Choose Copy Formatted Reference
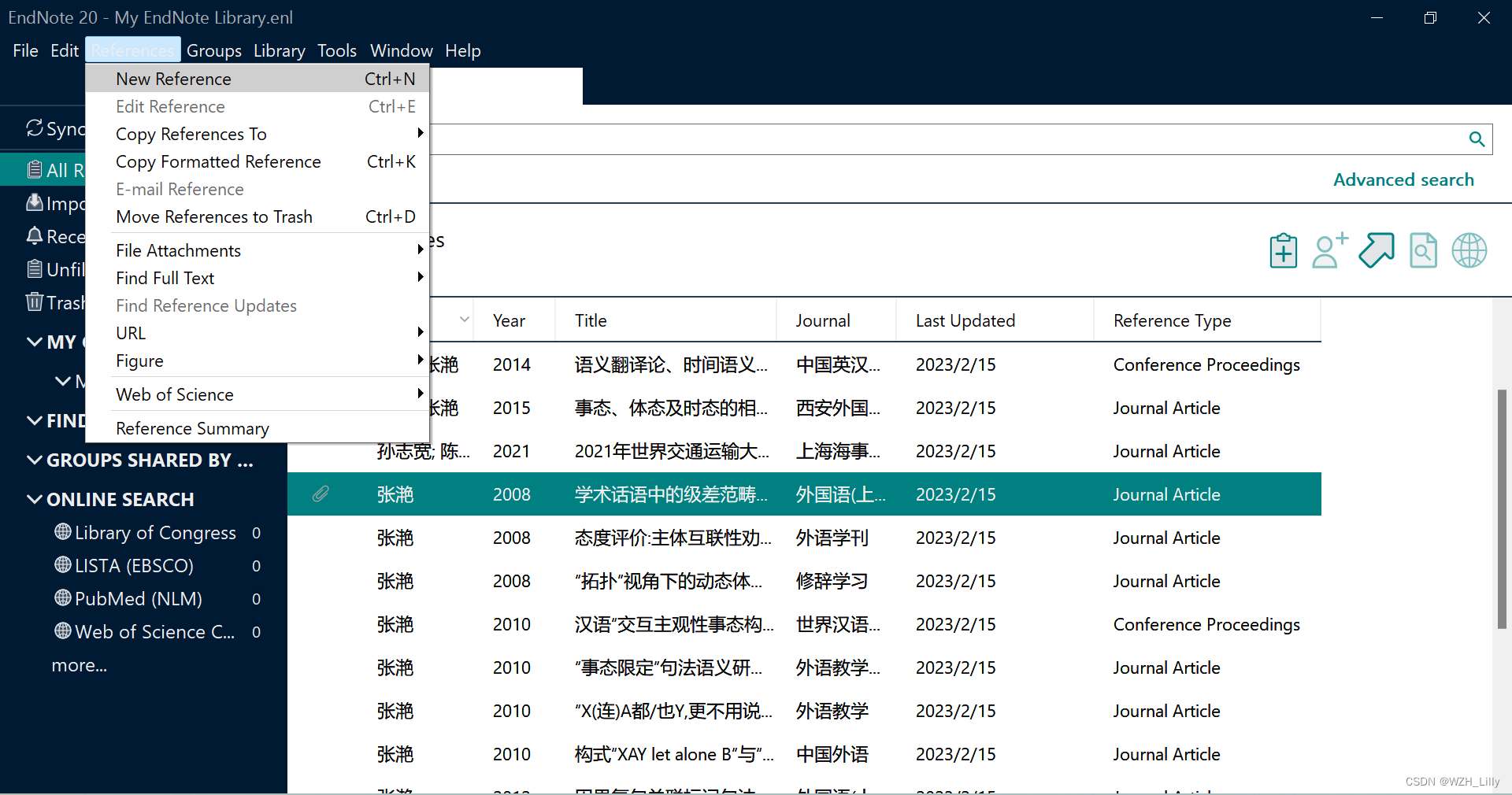Screen dimensions: 1512x795 (258, 161)
